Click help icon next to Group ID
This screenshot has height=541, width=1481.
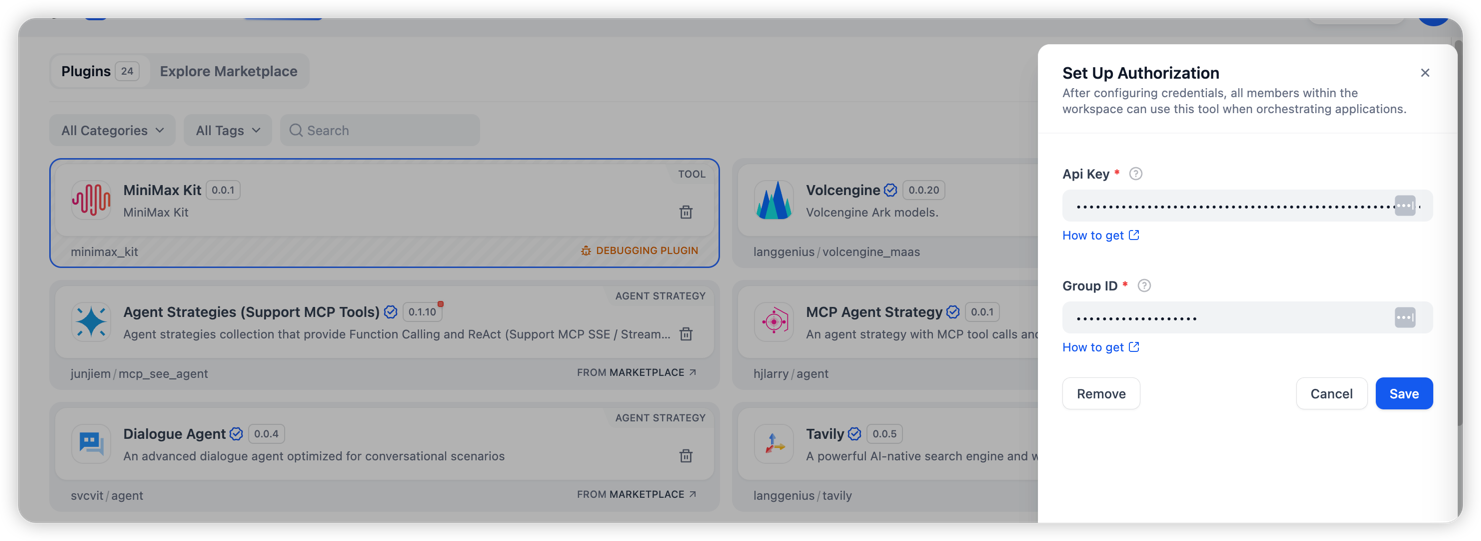[x=1144, y=286]
